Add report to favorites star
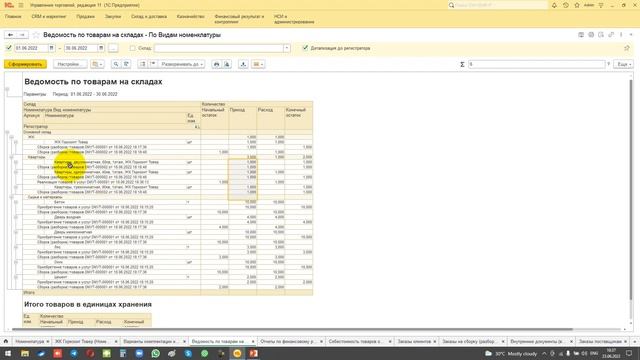This screenshot has height=360, width=640. coord(36,35)
